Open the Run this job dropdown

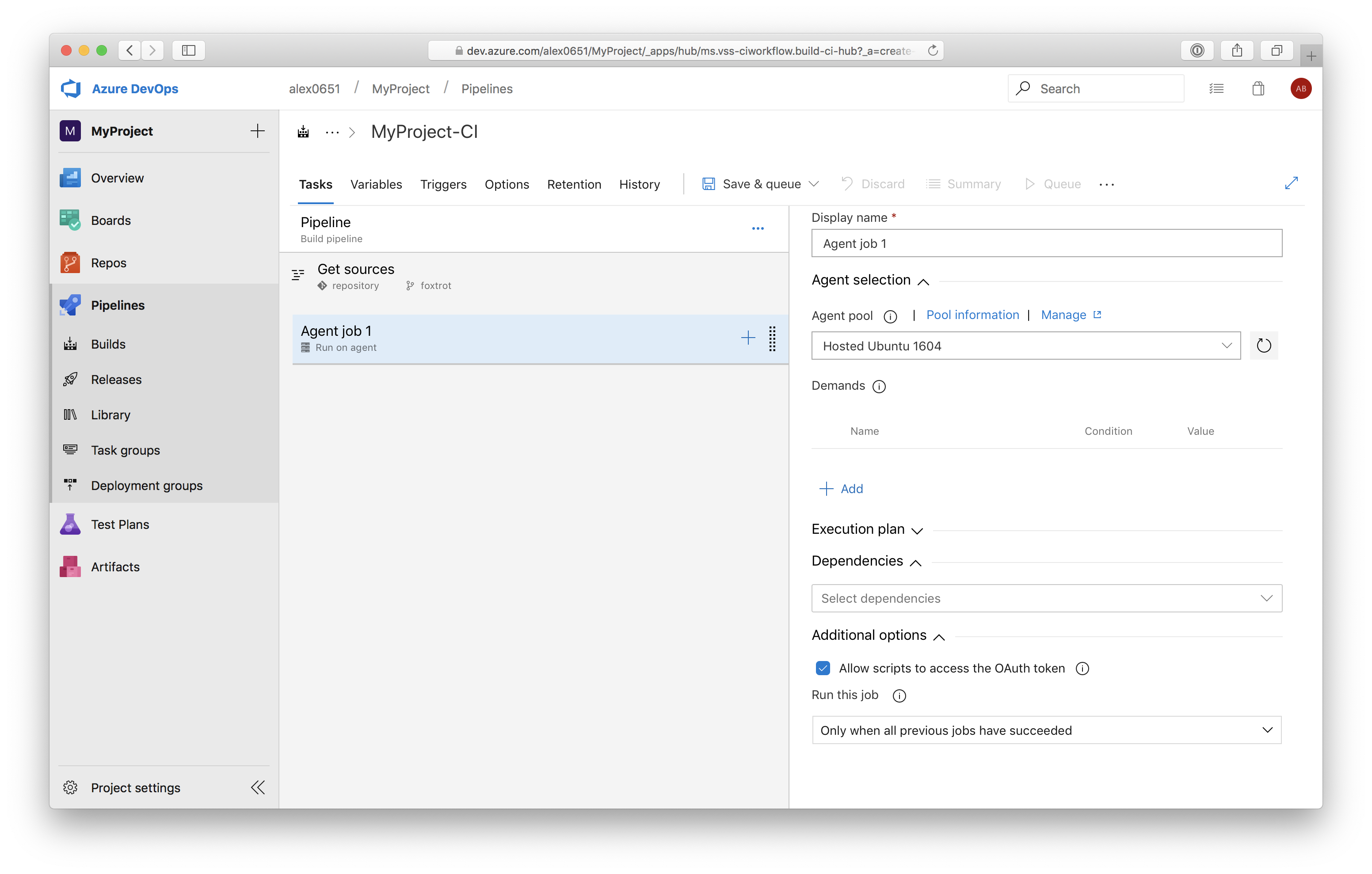click(1046, 730)
